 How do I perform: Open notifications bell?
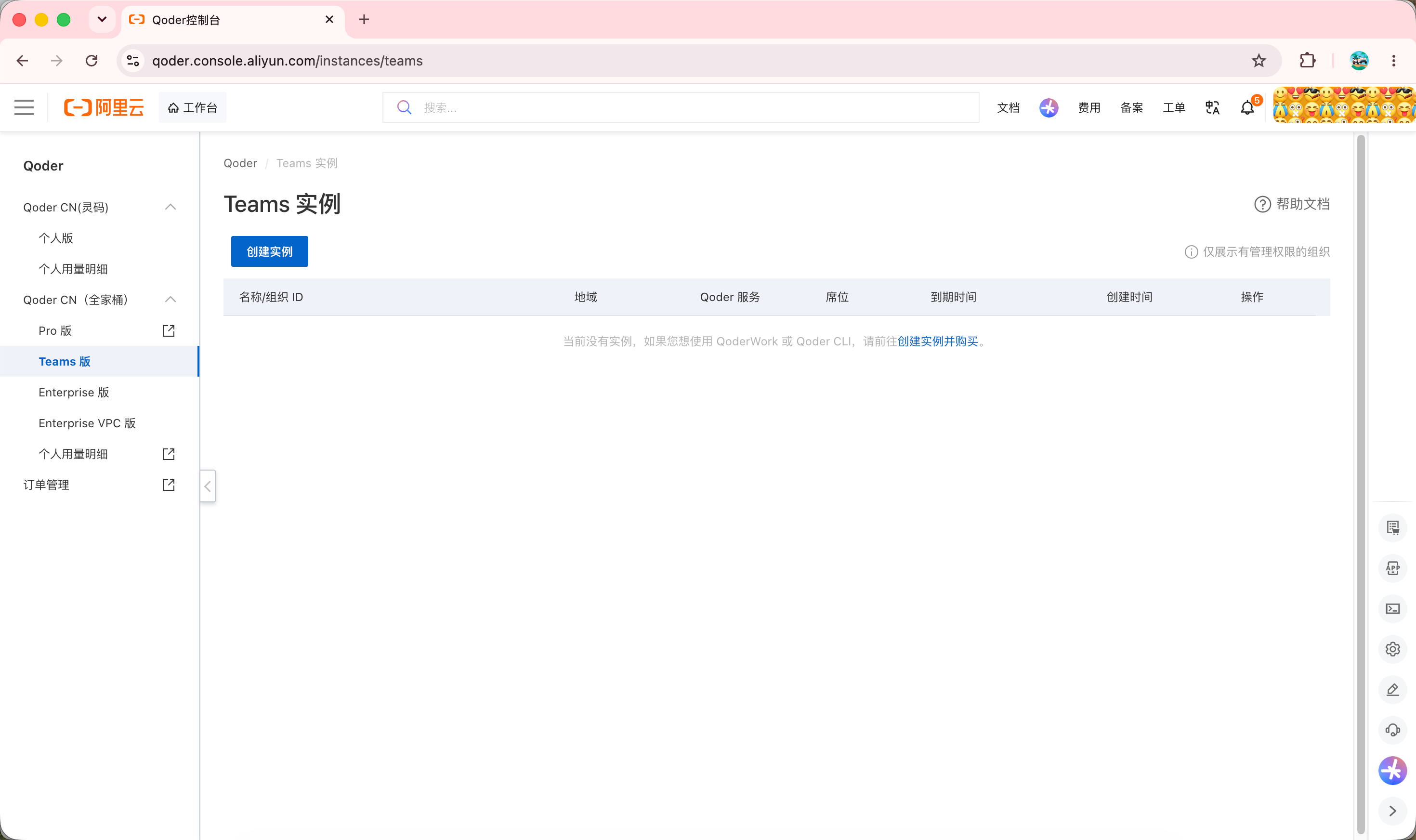pos(1247,107)
